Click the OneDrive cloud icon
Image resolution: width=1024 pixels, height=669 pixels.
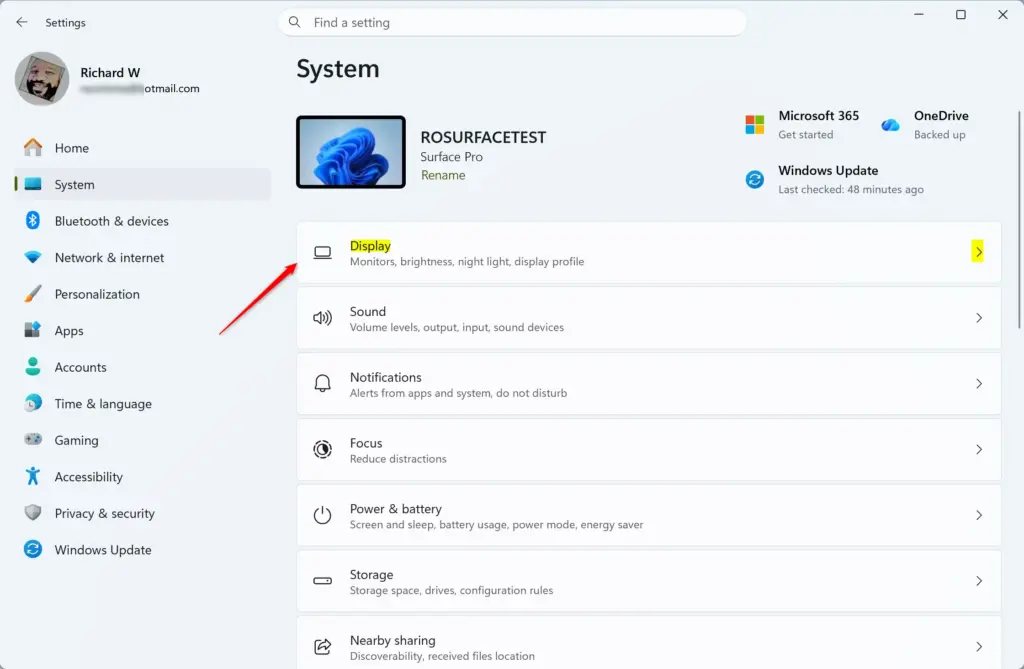pos(890,124)
